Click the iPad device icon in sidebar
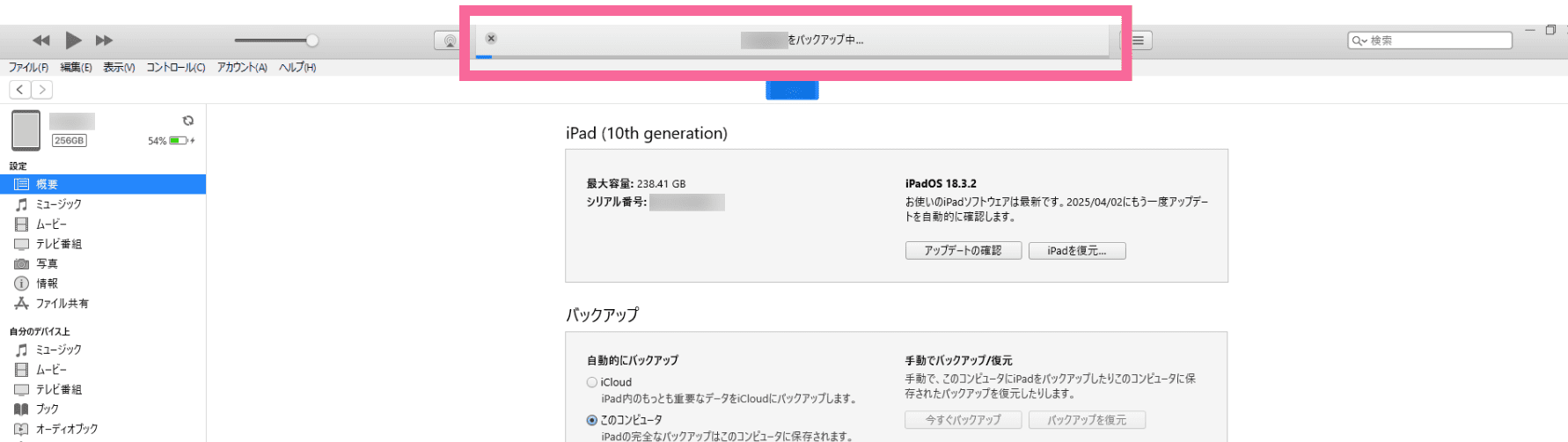The width and height of the screenshot is (1568, 442). click(x=26, y=130)
